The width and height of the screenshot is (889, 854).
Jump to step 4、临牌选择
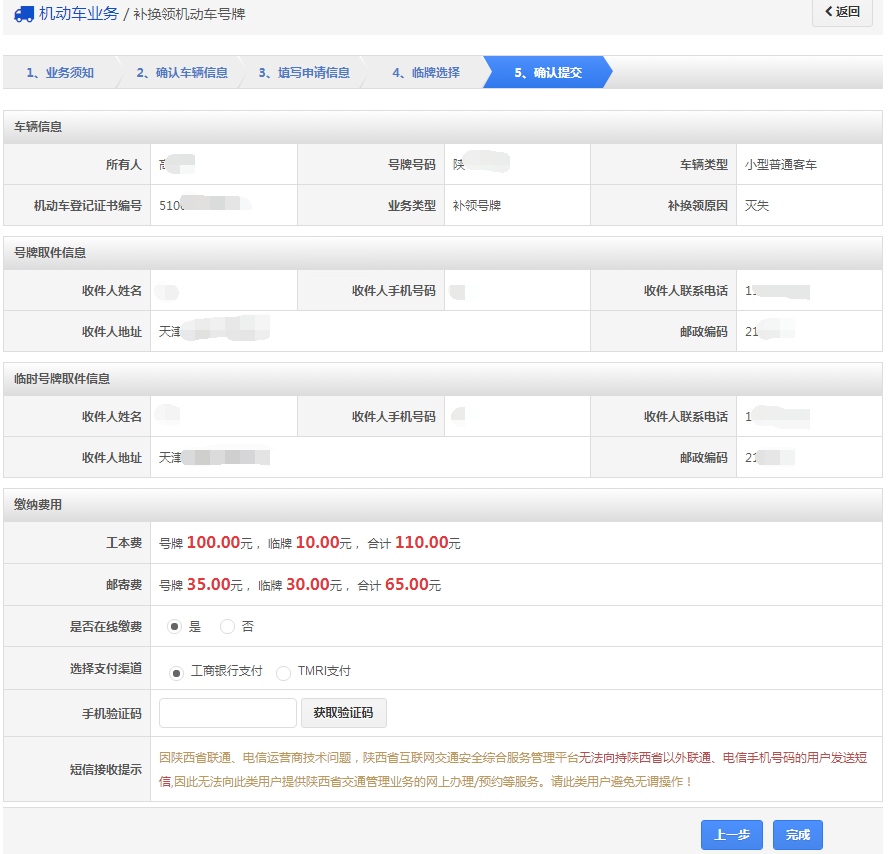[x=425, y=73]
